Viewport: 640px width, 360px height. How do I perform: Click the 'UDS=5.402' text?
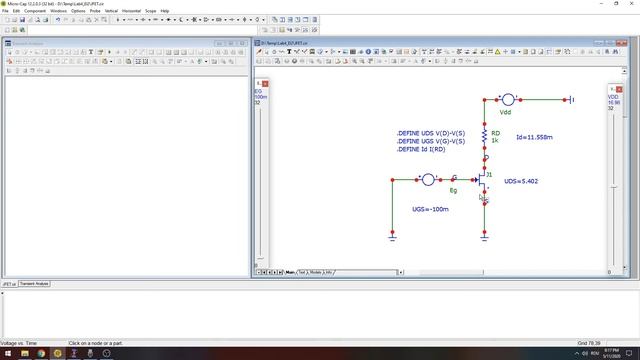(x=521, y=181)
